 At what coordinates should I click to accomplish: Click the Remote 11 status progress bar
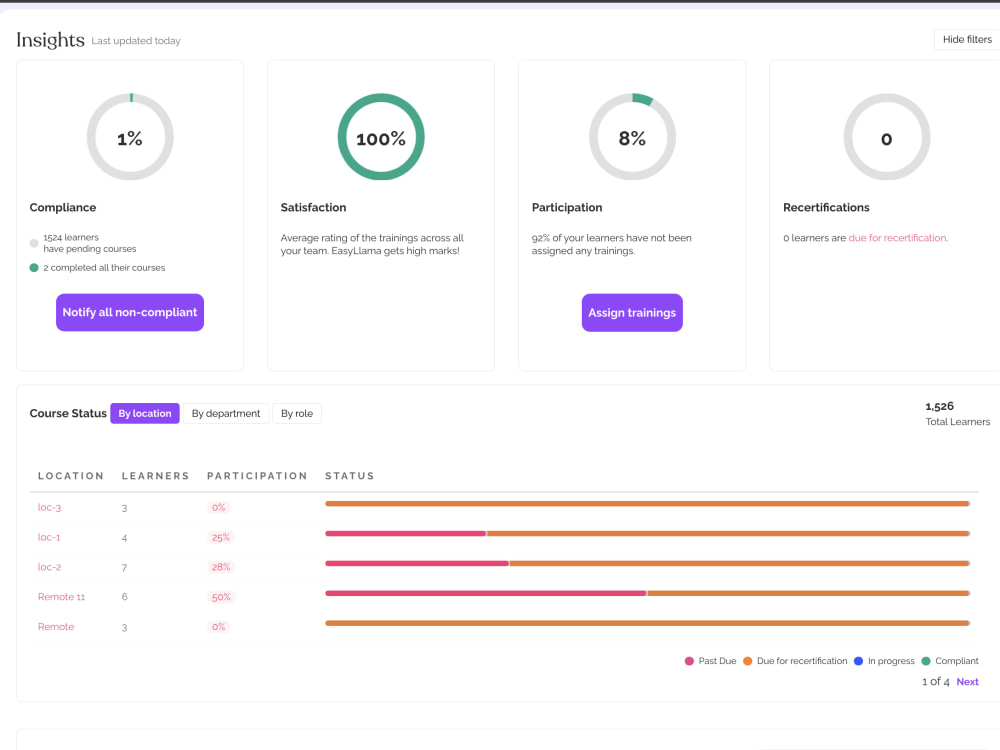pyautogui.click(x=647, y=593)
